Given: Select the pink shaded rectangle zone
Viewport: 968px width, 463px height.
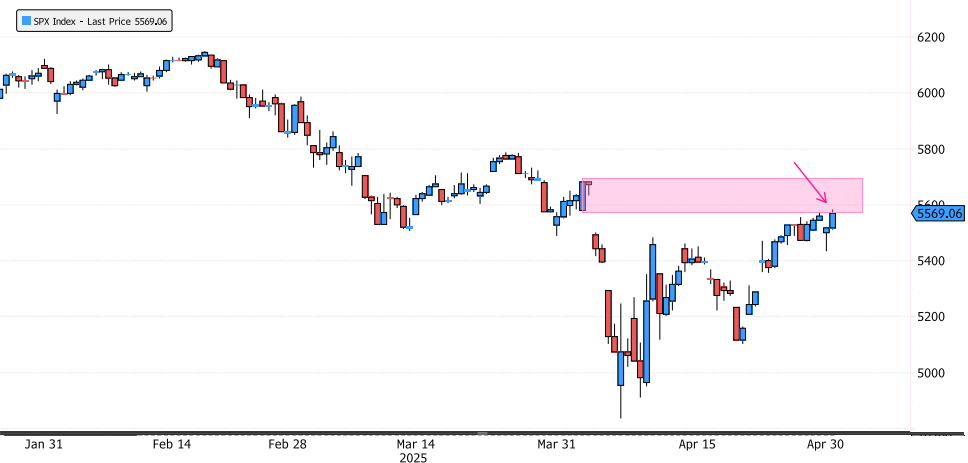Looking at the screenshot, I should coord(720,195).
